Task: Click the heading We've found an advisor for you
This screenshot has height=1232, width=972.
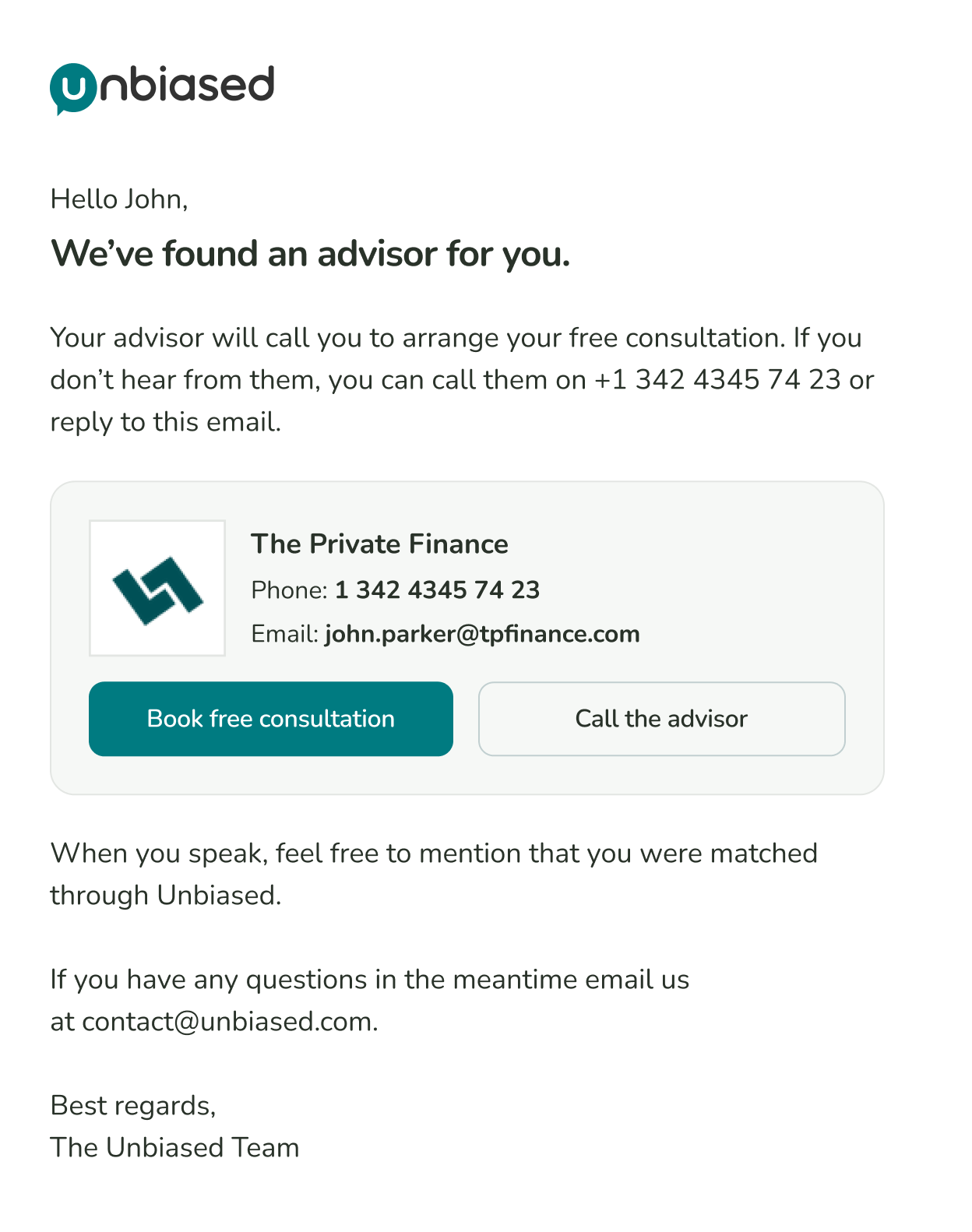Action: coord(310,254)
